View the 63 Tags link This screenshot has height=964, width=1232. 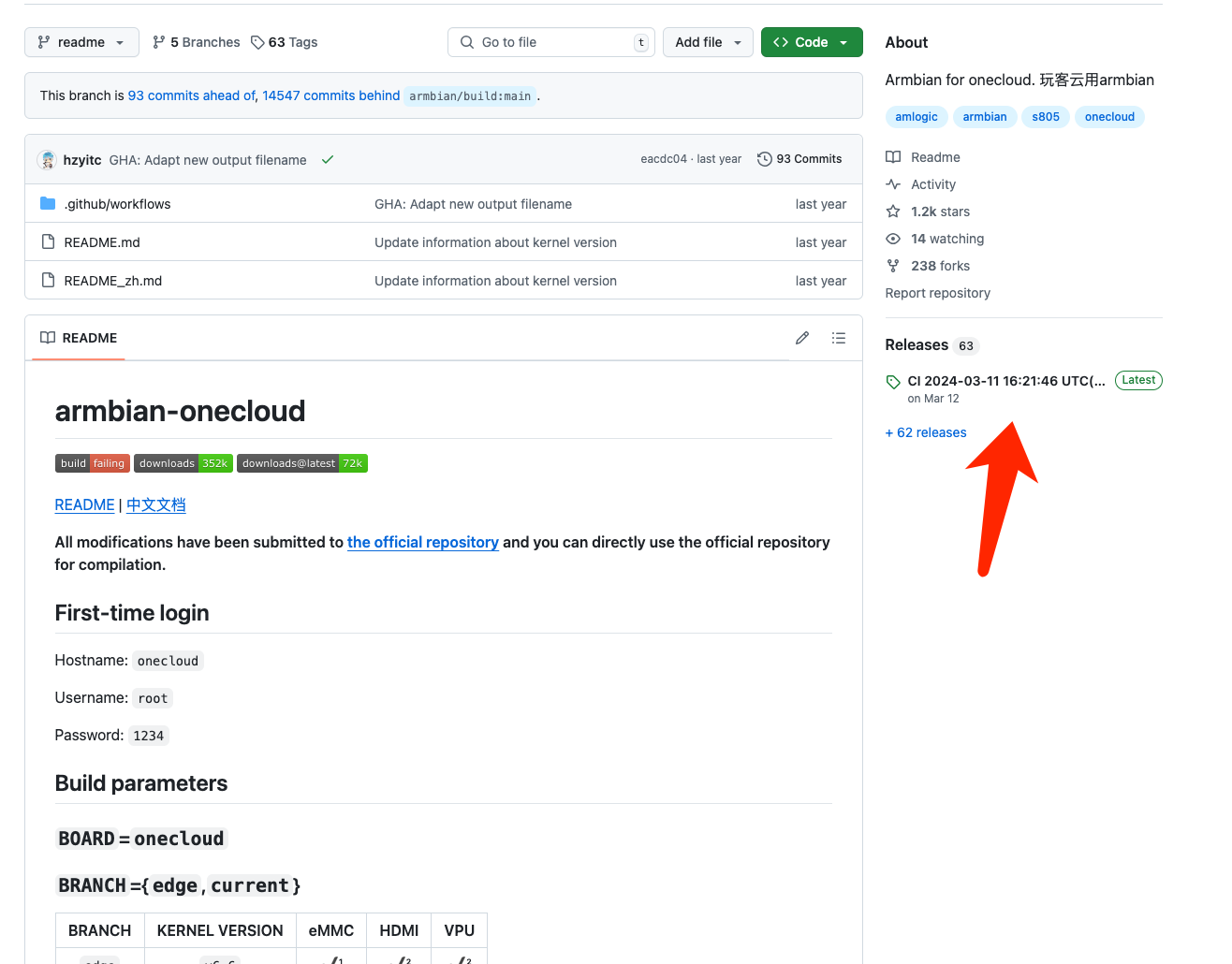285,42
